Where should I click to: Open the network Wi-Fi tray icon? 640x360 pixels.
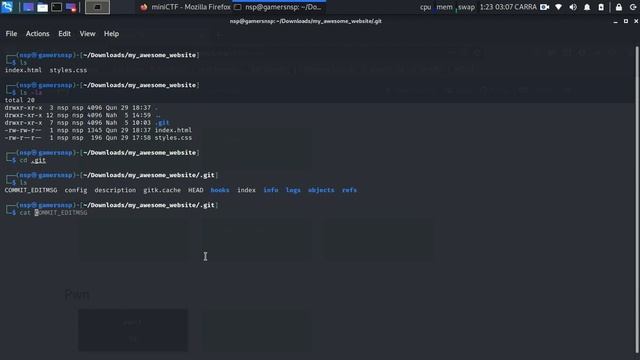[558, 7]
